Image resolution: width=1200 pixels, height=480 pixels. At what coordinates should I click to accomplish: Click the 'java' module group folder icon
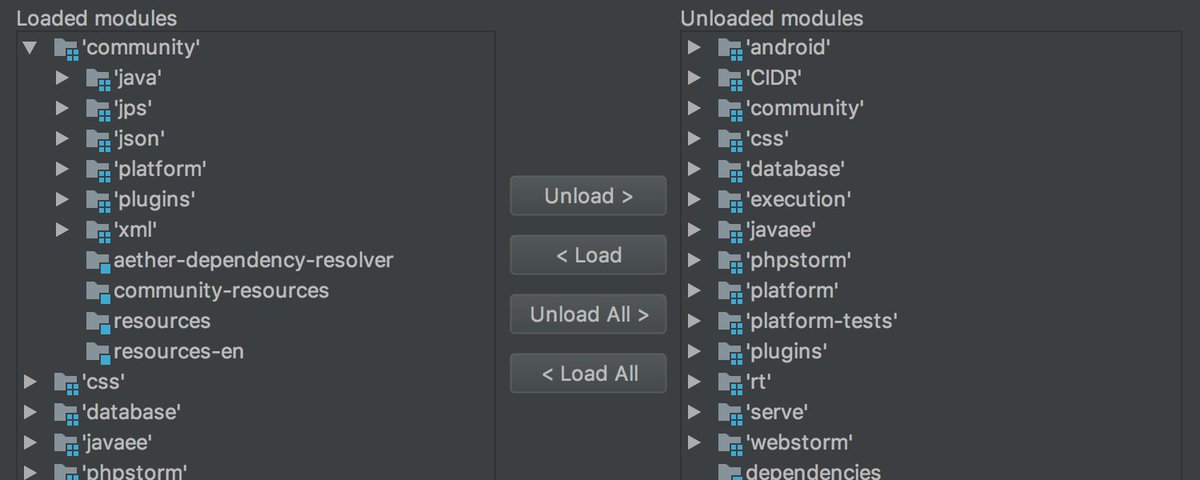98,78
